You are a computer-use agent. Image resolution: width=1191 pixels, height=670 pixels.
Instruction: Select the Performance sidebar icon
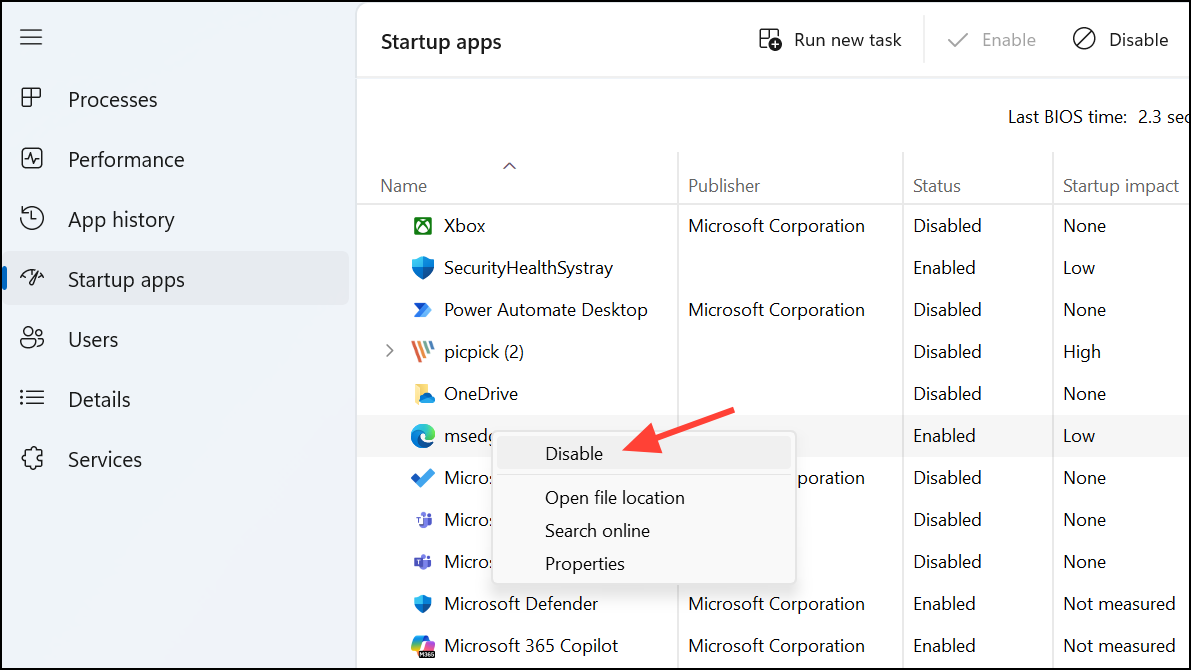(x=31, y=158)
